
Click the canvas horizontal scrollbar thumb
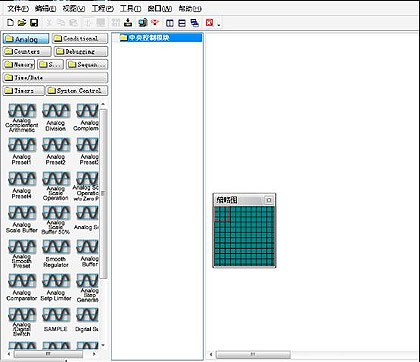tap(253, 354)
